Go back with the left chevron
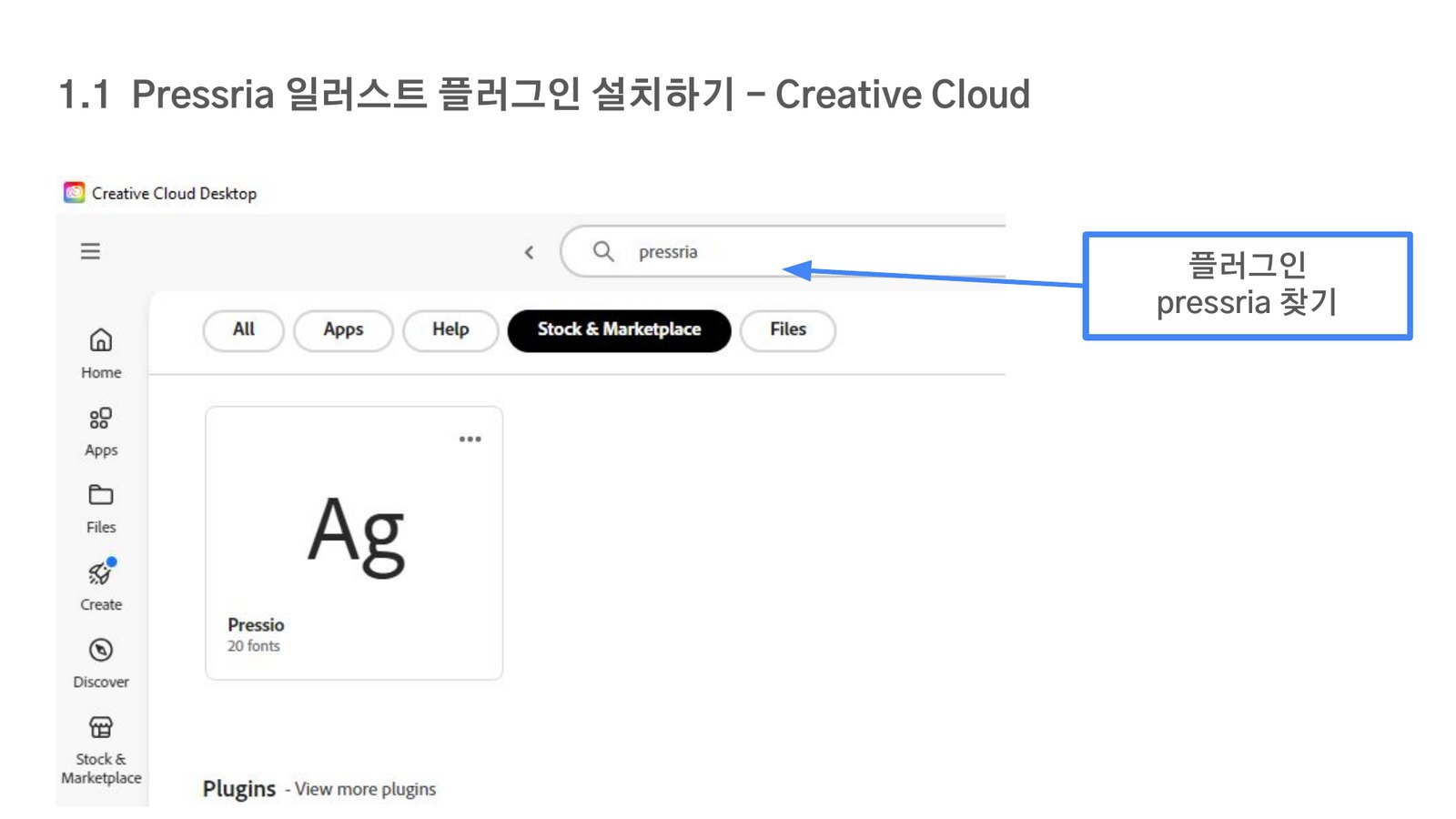 pyautogui.click(x=529, y=252)
